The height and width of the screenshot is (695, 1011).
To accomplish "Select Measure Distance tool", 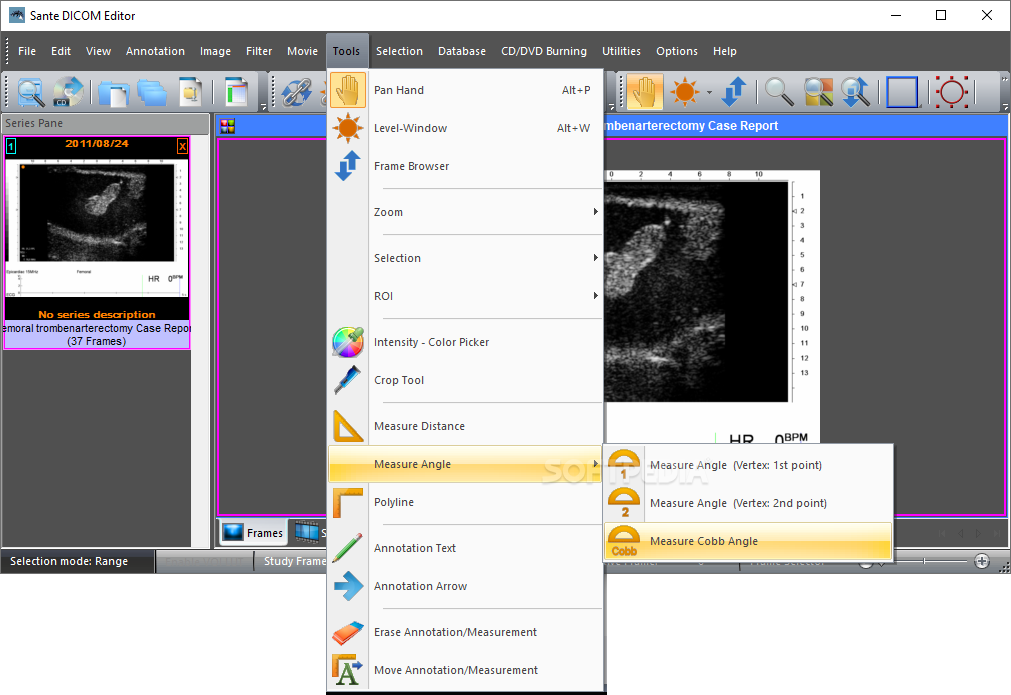I will [x=466, y=426].
